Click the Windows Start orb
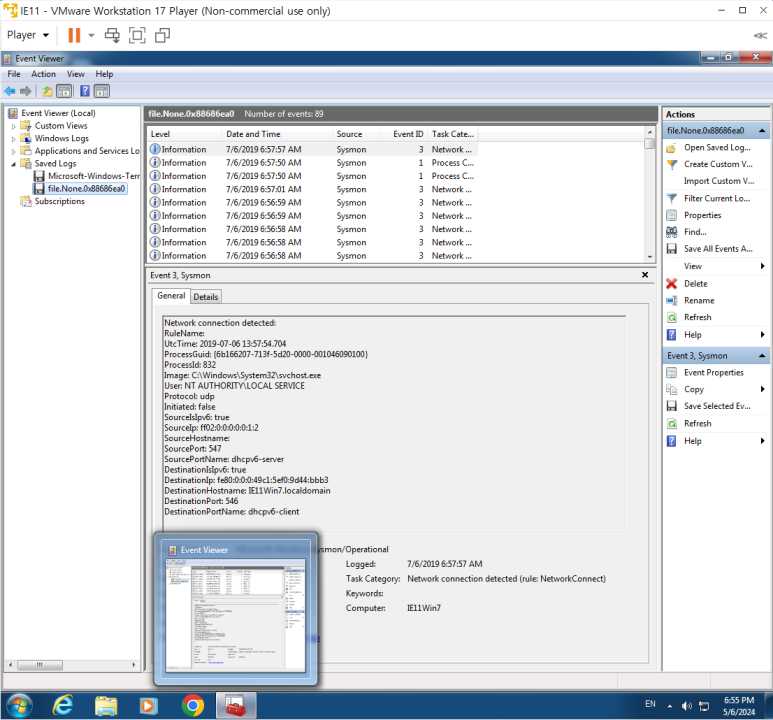Image resolution: width=773 pixels, height=720 pixels. (19, 706)
